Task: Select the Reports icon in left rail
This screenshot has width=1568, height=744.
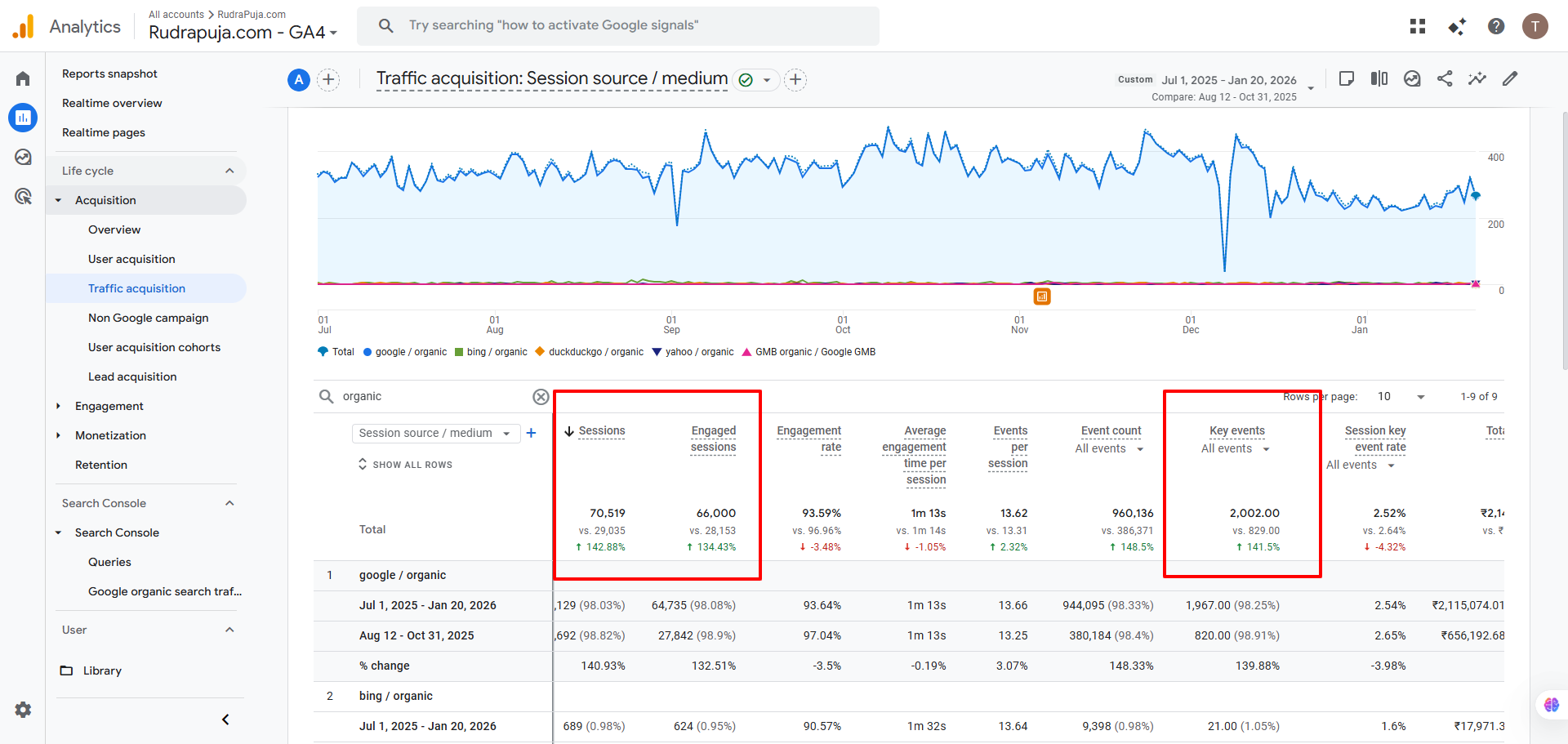Action: point(23,118)
